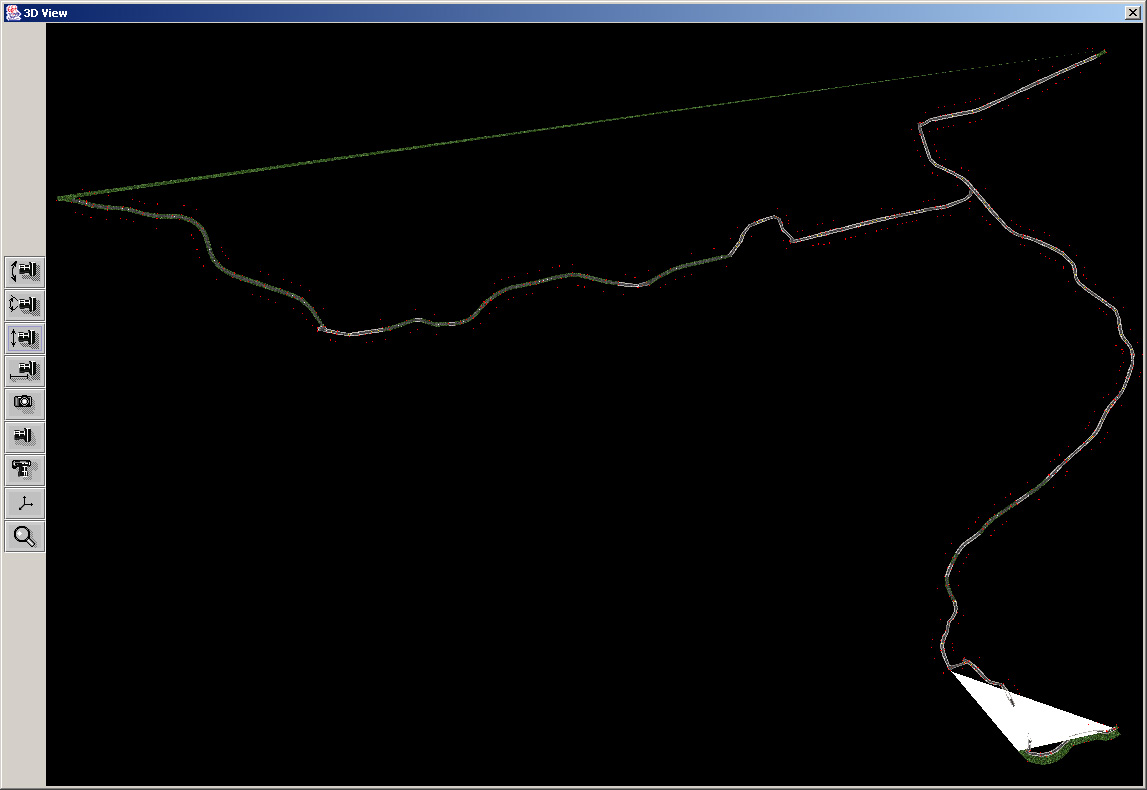Image resolution: width=1147 pixels, height=790 pixels.
Task: Close the 3D View window
Action: click(1132, 13)
